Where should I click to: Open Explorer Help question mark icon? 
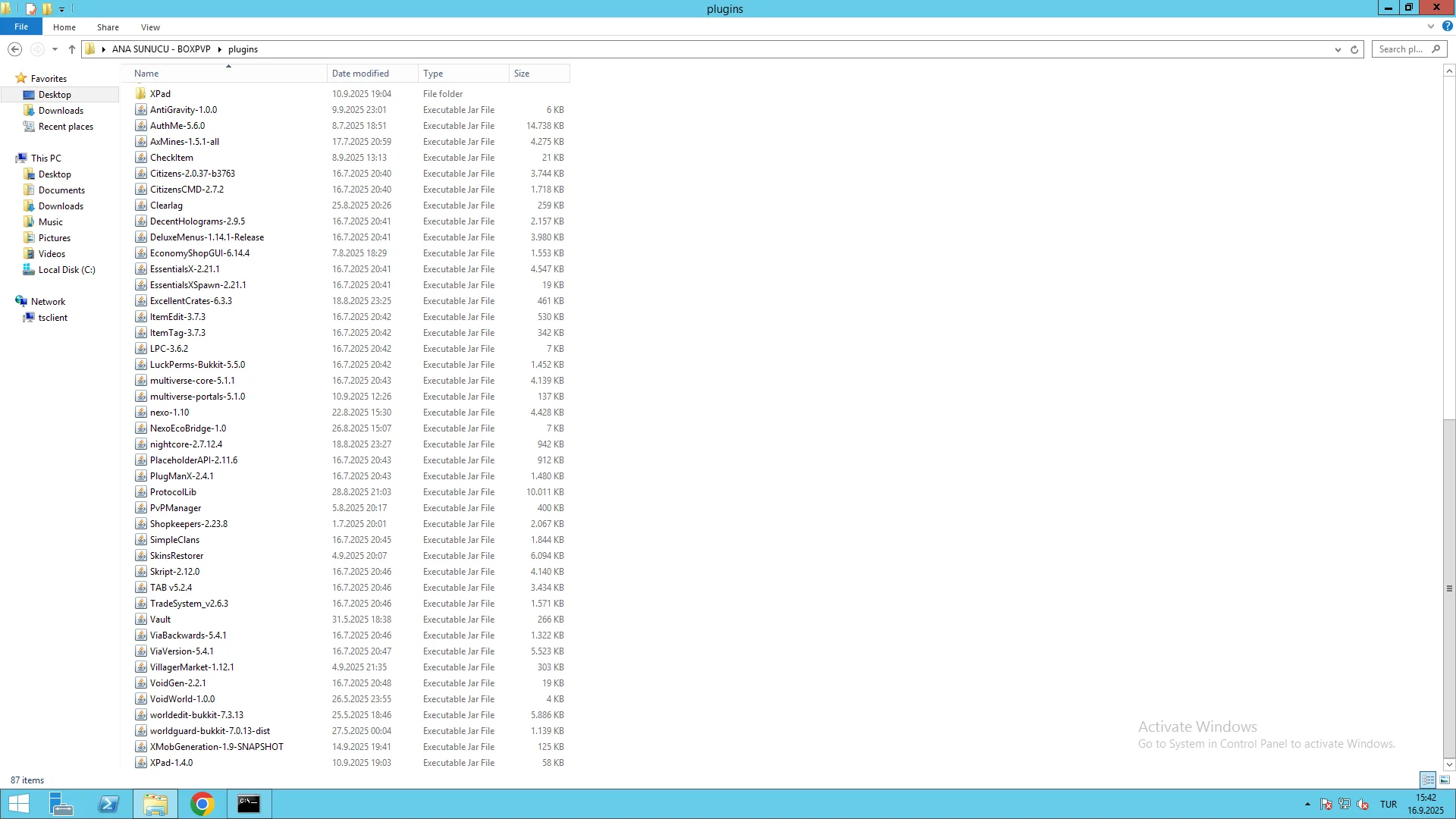click(1447, 27)
